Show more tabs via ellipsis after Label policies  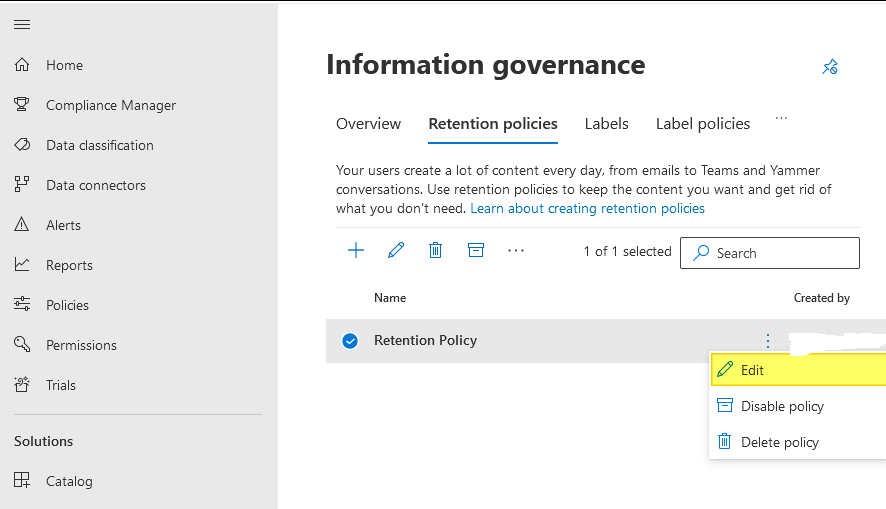[x=781, y=118]
